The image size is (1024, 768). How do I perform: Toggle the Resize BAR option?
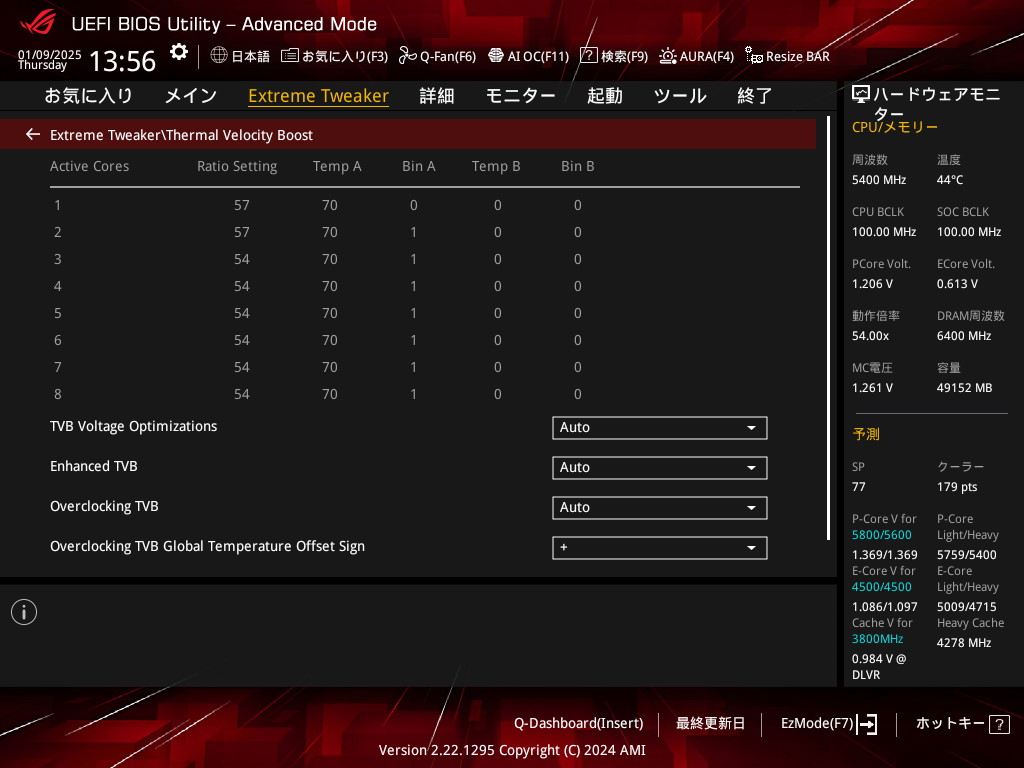coord(787,56)
